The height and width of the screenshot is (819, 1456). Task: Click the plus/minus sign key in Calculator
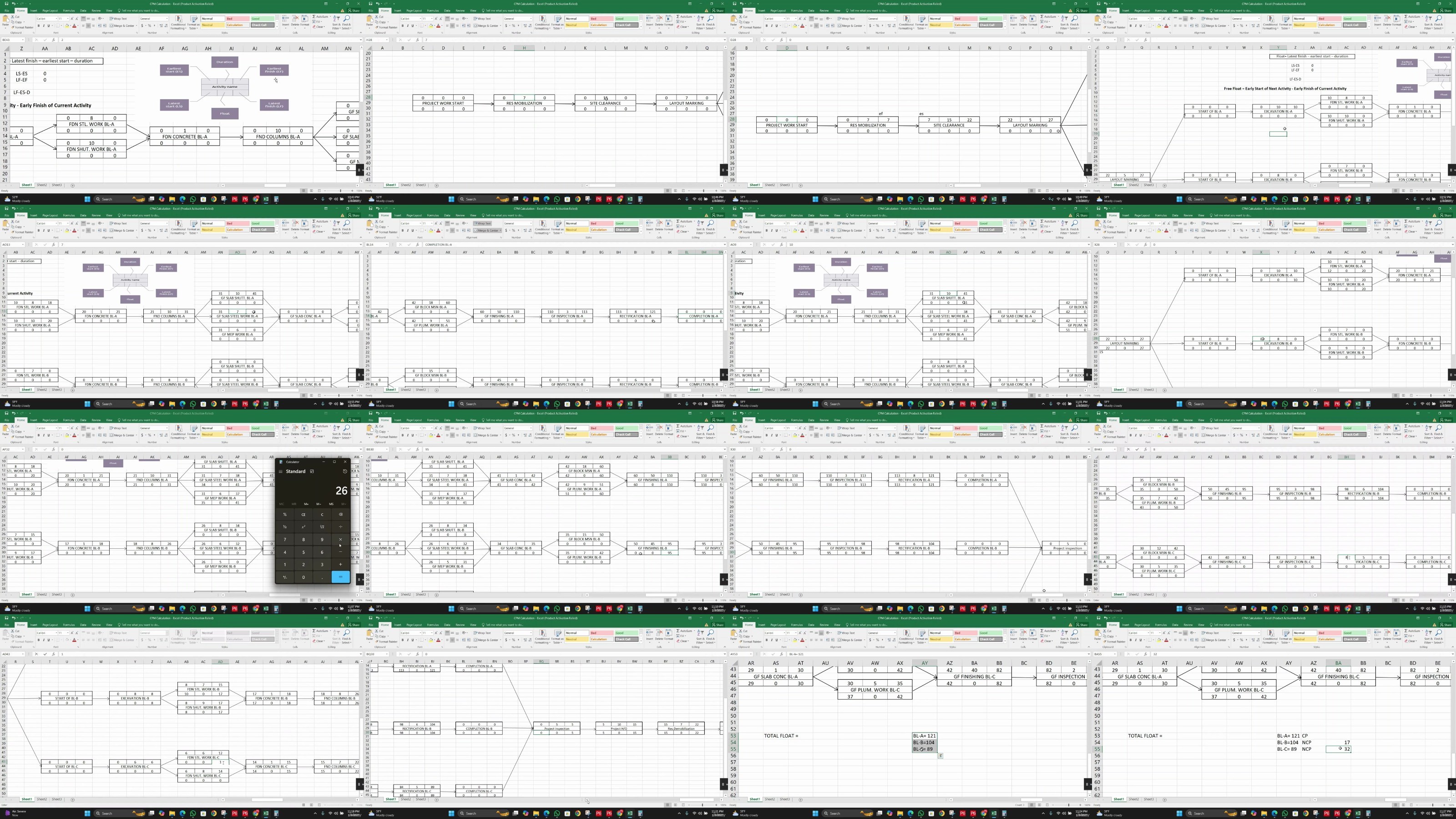285,577
